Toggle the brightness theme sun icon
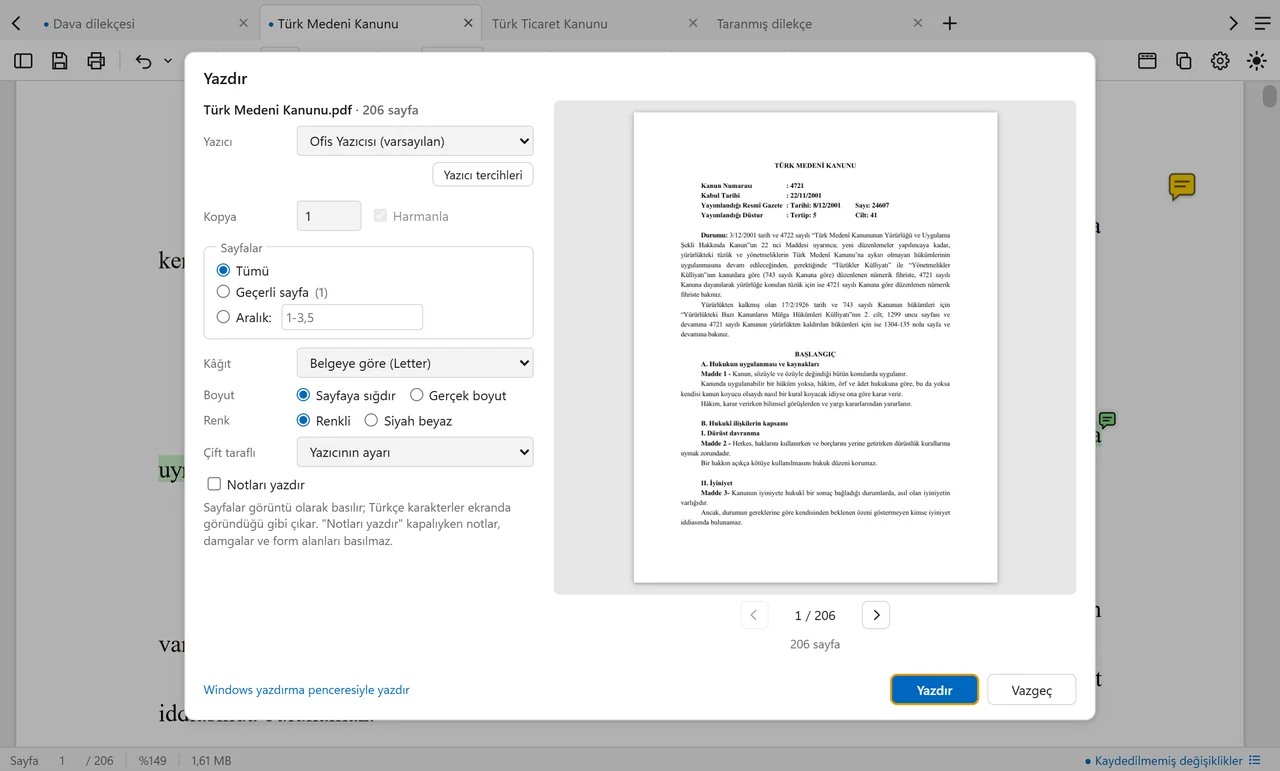Viewport: 1280px width, 771px height. pos(1257,61)
